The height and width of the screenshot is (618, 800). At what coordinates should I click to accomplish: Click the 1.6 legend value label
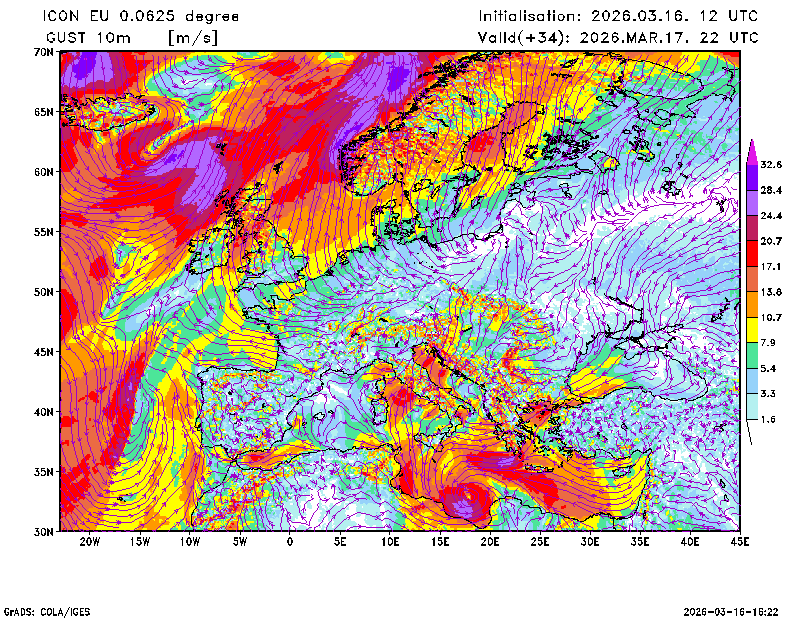click(x=769, y=420)
